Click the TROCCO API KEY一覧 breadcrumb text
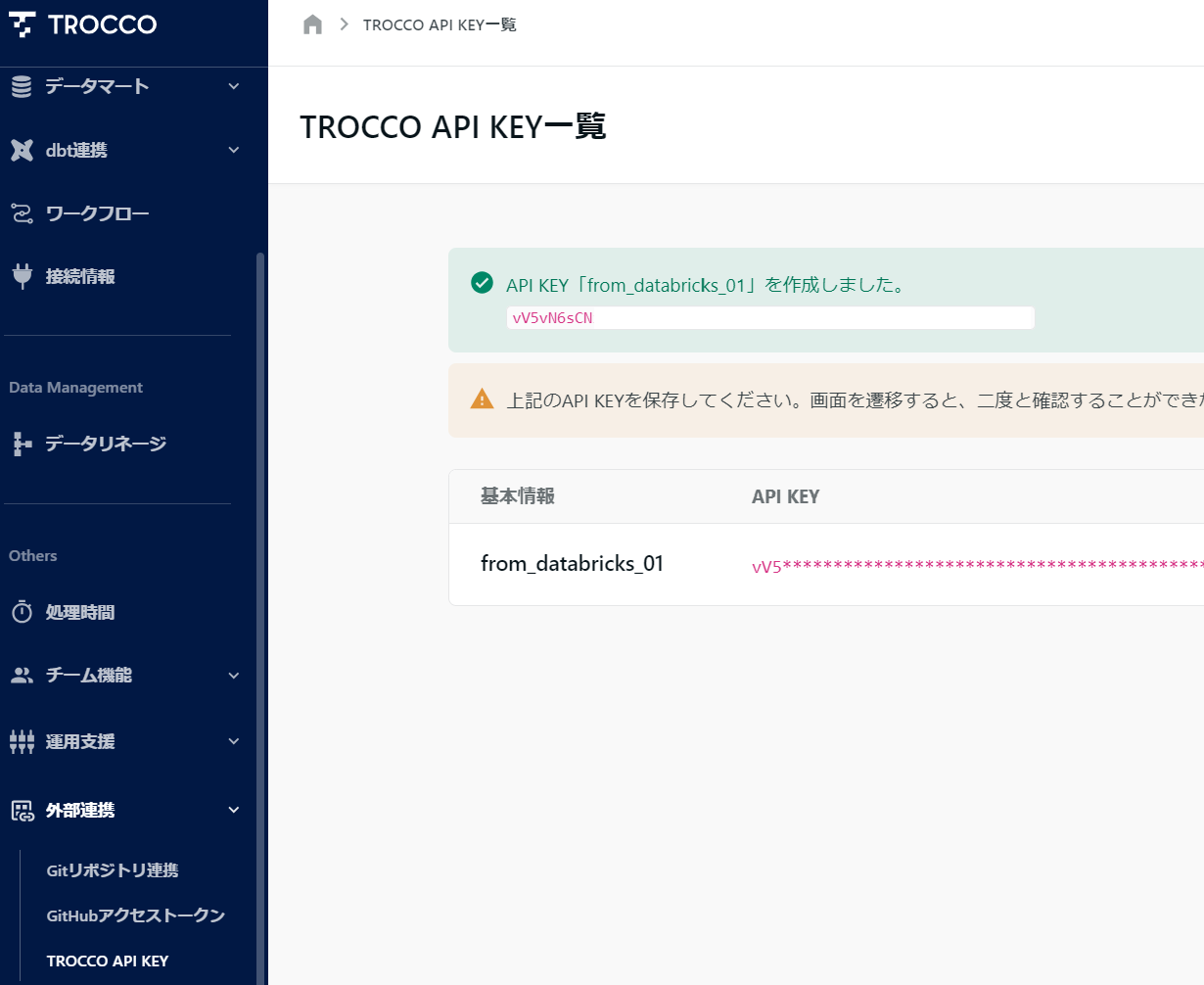The image size is (1204, 985). point(440,24)
